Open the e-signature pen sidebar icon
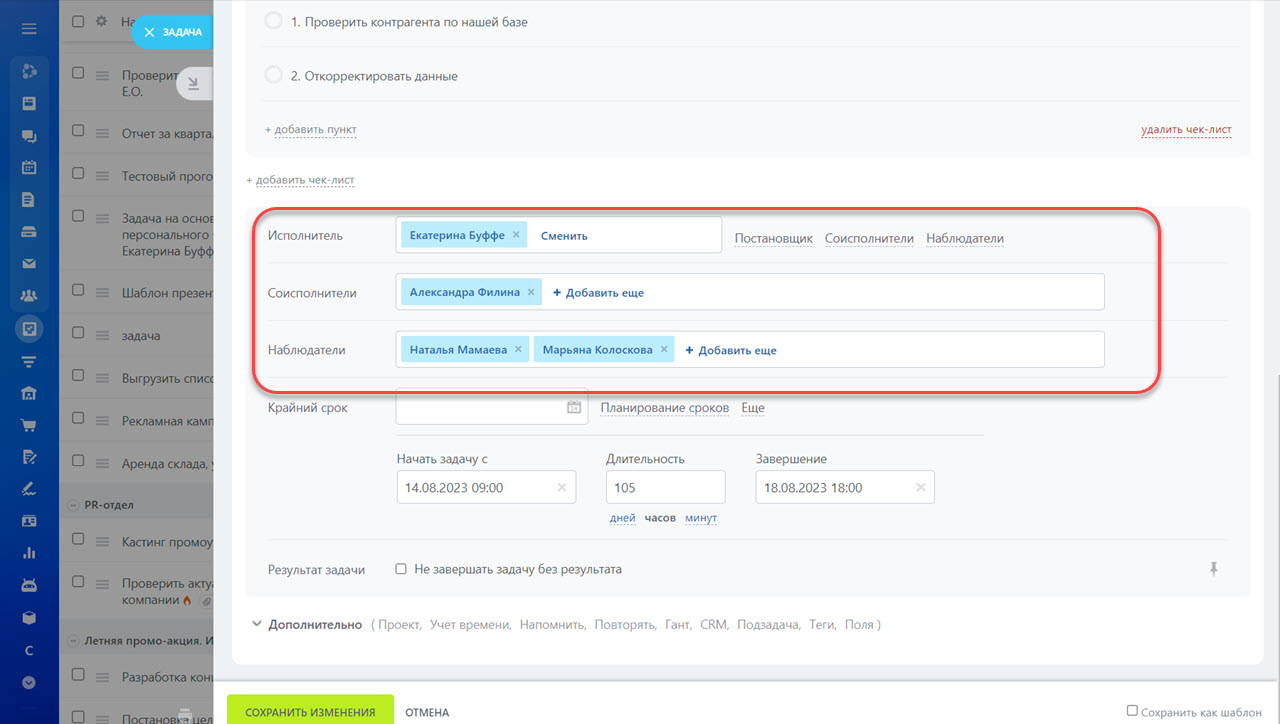This screenshot has width=1280, height=724. pos(29,489)
